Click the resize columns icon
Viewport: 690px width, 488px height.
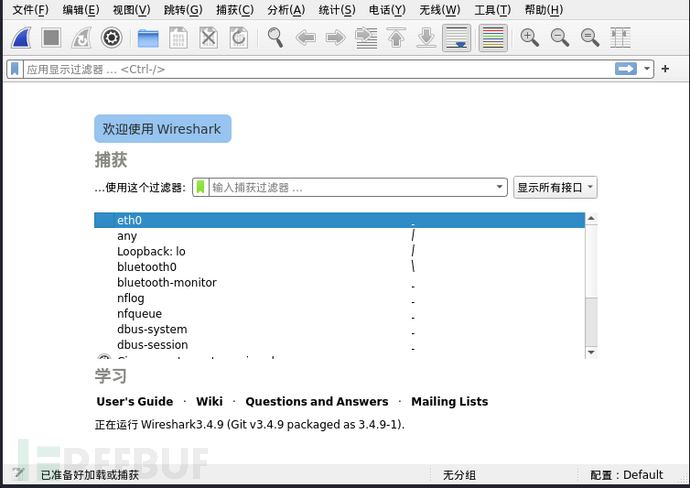coord(620,38)
